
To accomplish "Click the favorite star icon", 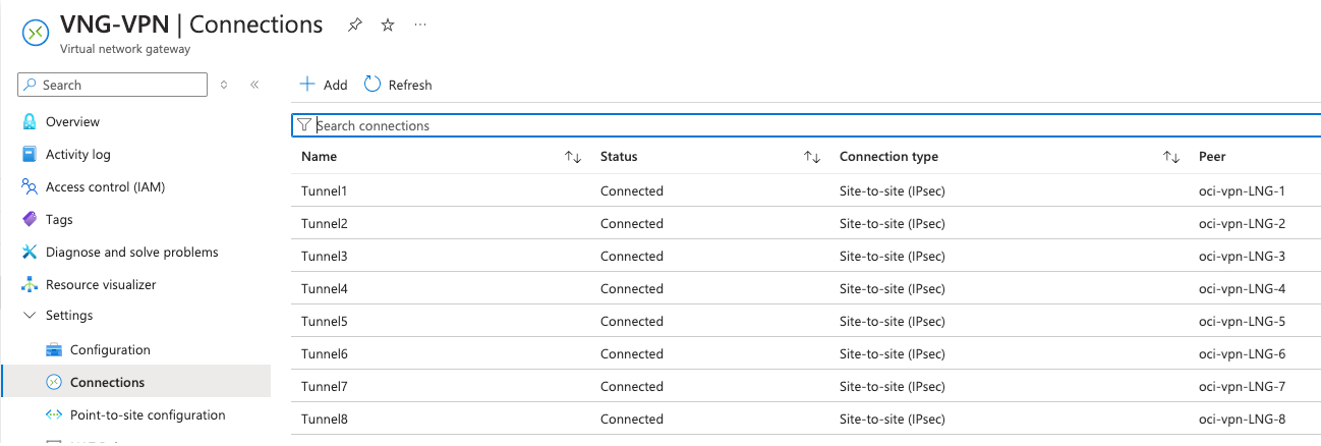I will pos(387,26).
